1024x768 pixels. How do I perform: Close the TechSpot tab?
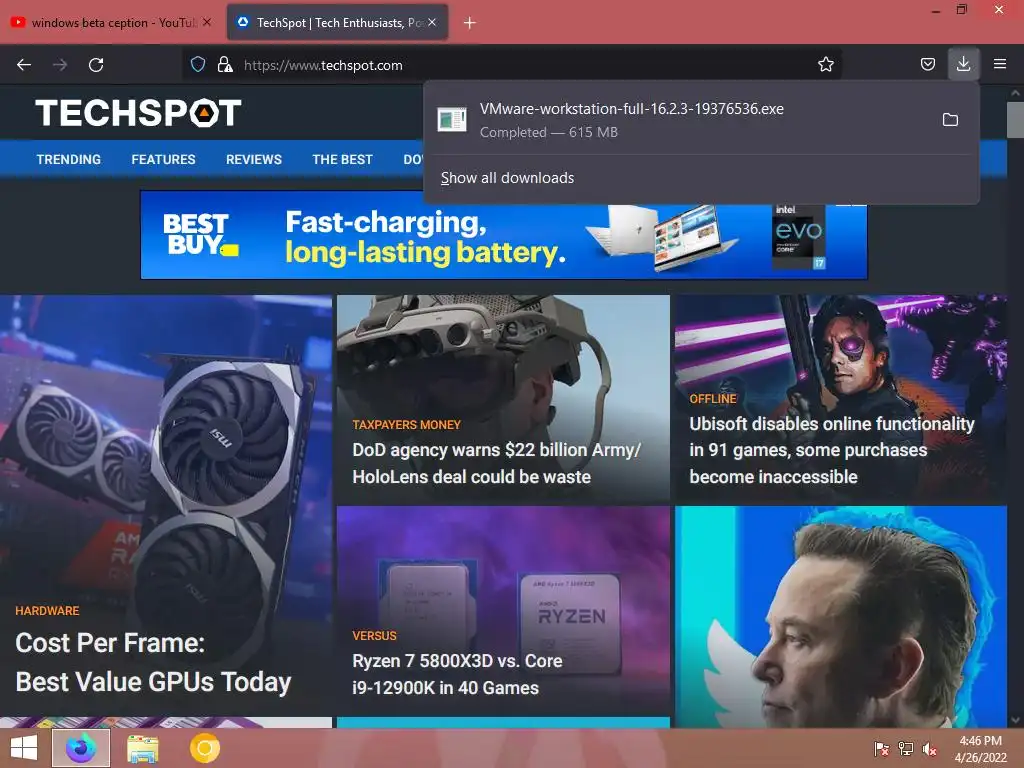coord(432,22)
